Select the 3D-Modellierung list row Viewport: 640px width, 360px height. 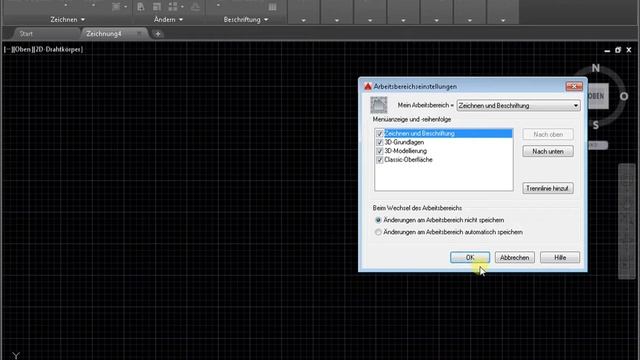click(444, 151)
